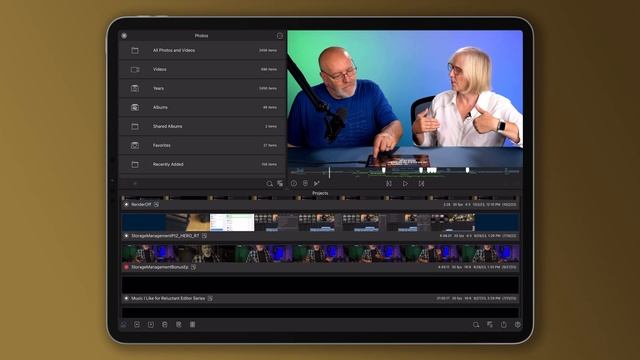This screenshot has width=640, height=360.
Task: Open the Years folder
Action: click(202, 88)
